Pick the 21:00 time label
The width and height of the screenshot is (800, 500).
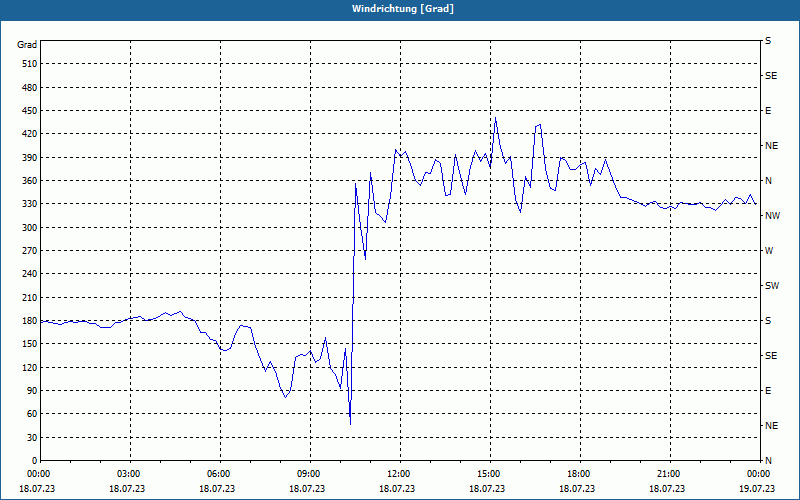pos(668,474)
